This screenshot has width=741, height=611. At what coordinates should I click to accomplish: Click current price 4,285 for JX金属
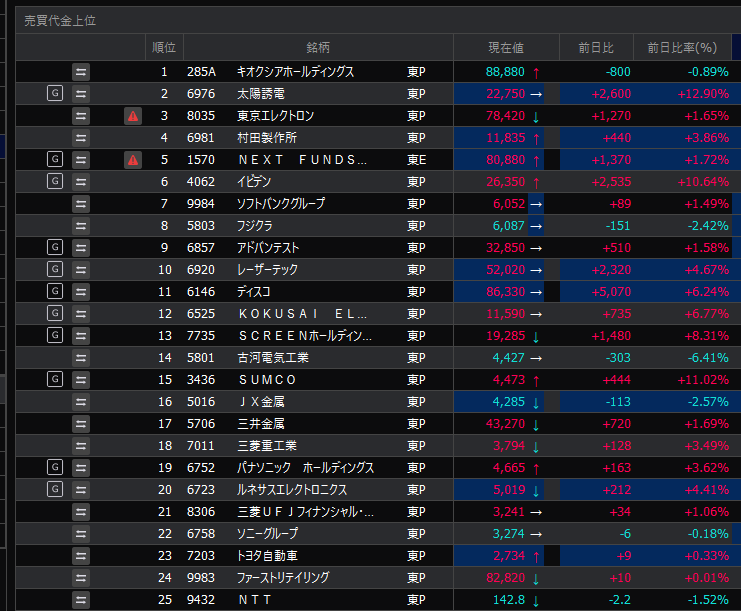click(508, 402)
